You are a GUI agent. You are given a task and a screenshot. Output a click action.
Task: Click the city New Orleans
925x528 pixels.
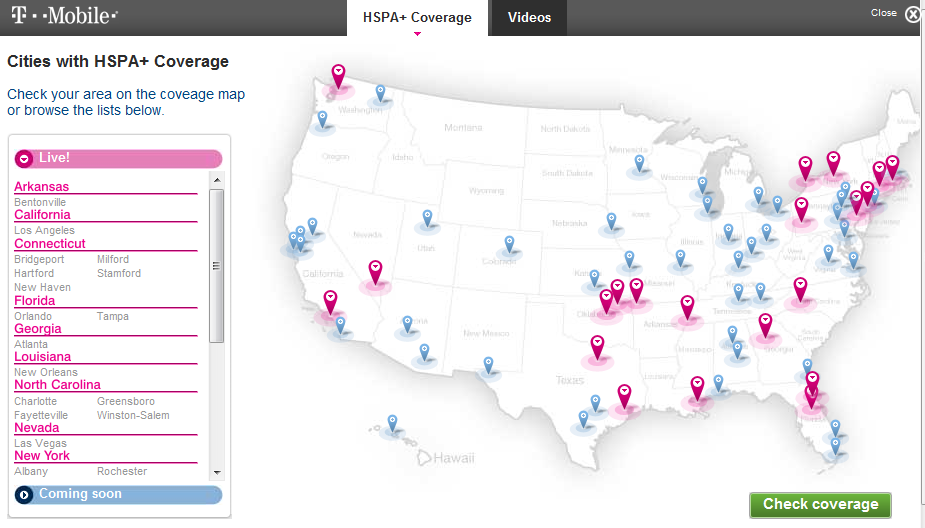[46, 372]
